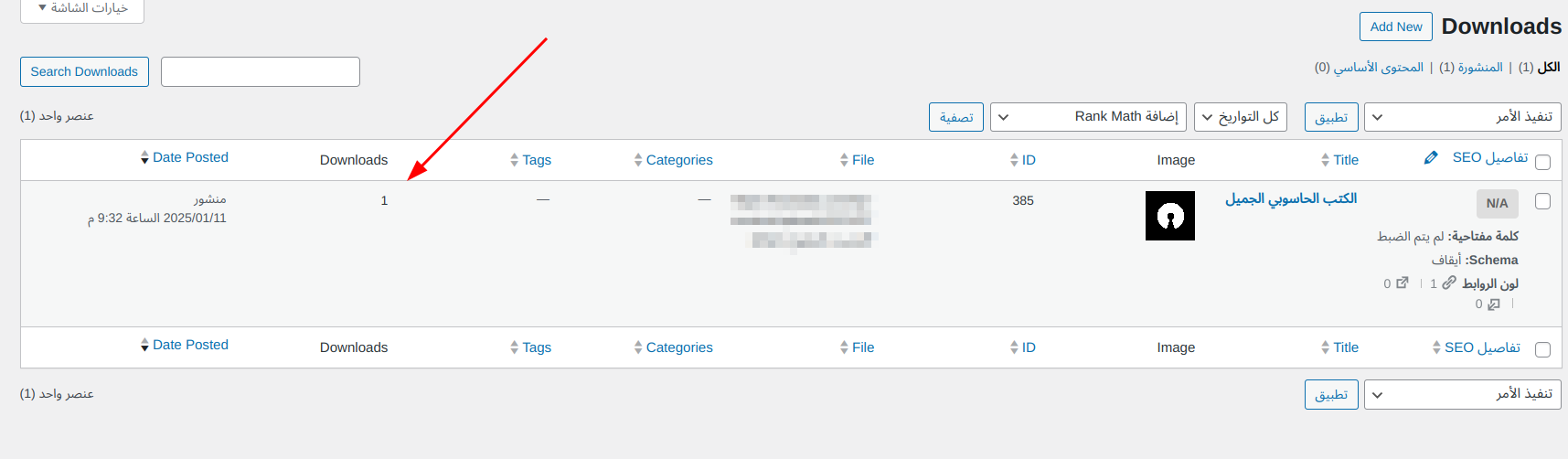Click the search downloads text field

tap(261, 71)
